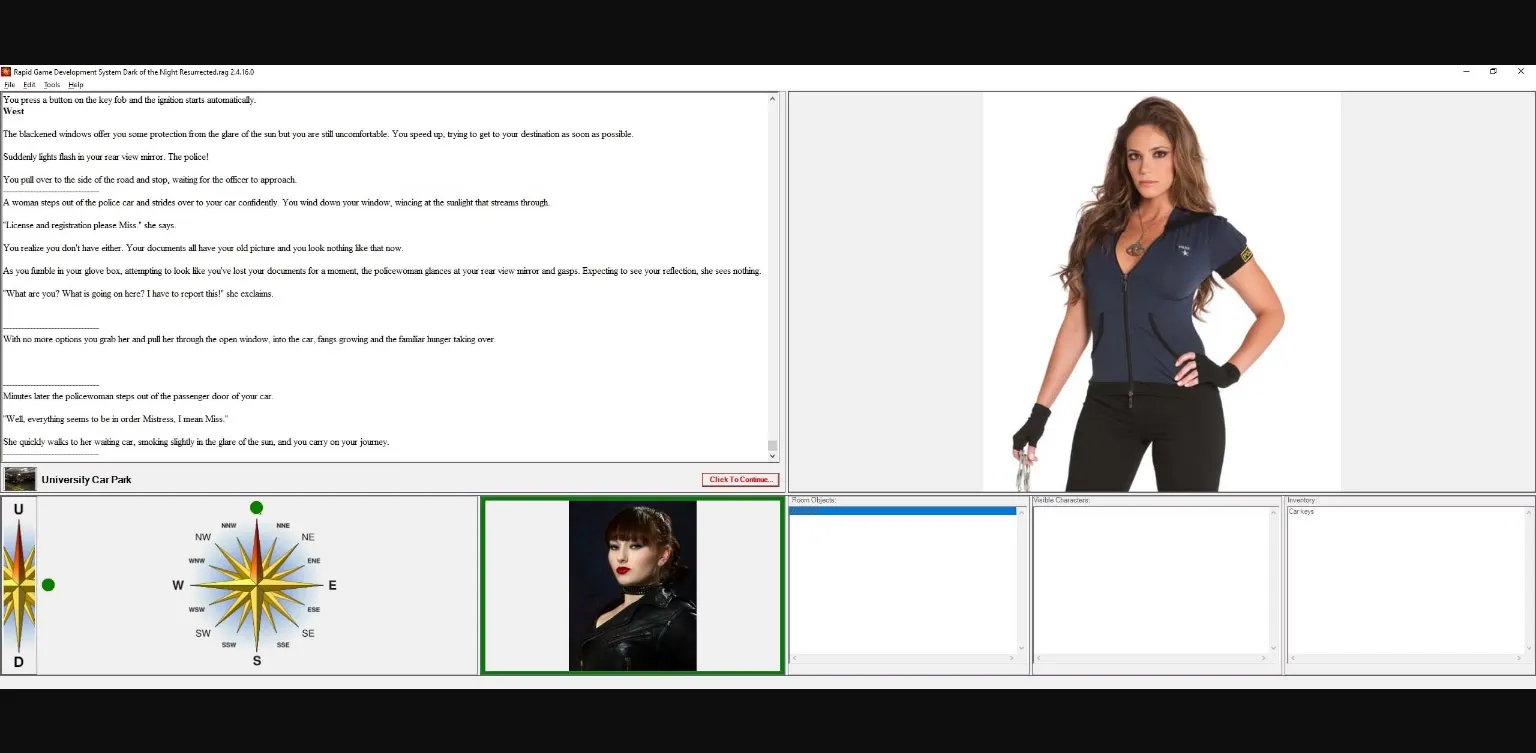
Task: Select the highlighted item in Room Objects
Action: 902,511
